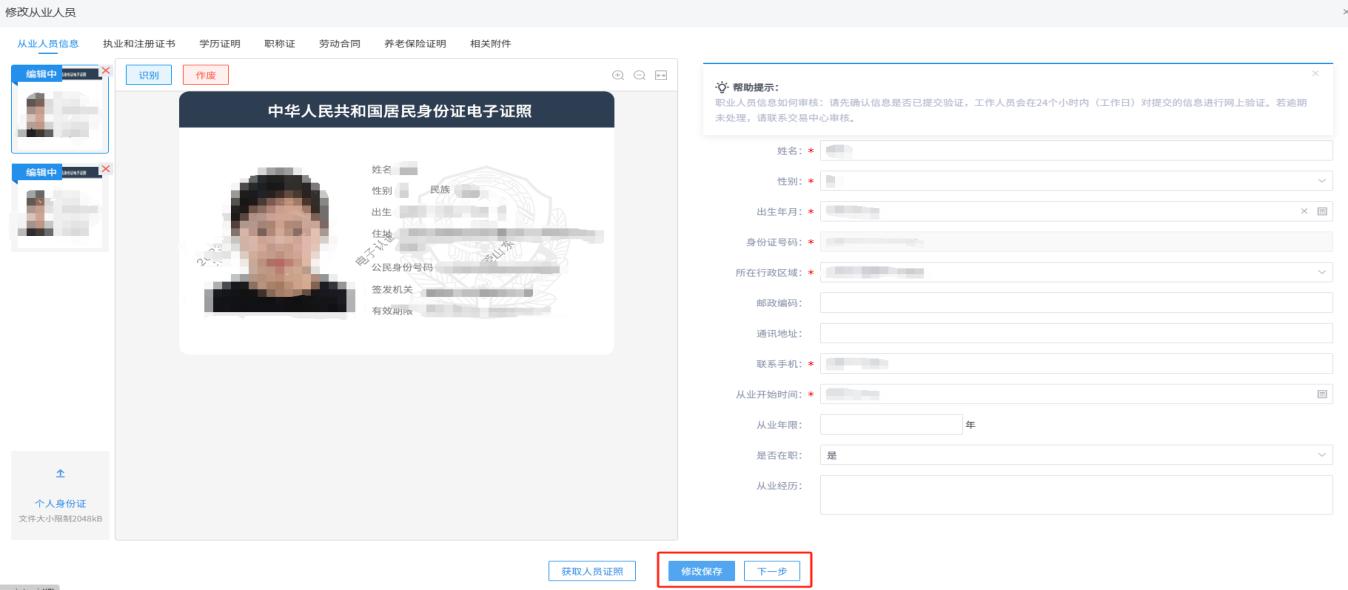
Task: Click the 通讯地址 input field
Action: click(1076, 333)
